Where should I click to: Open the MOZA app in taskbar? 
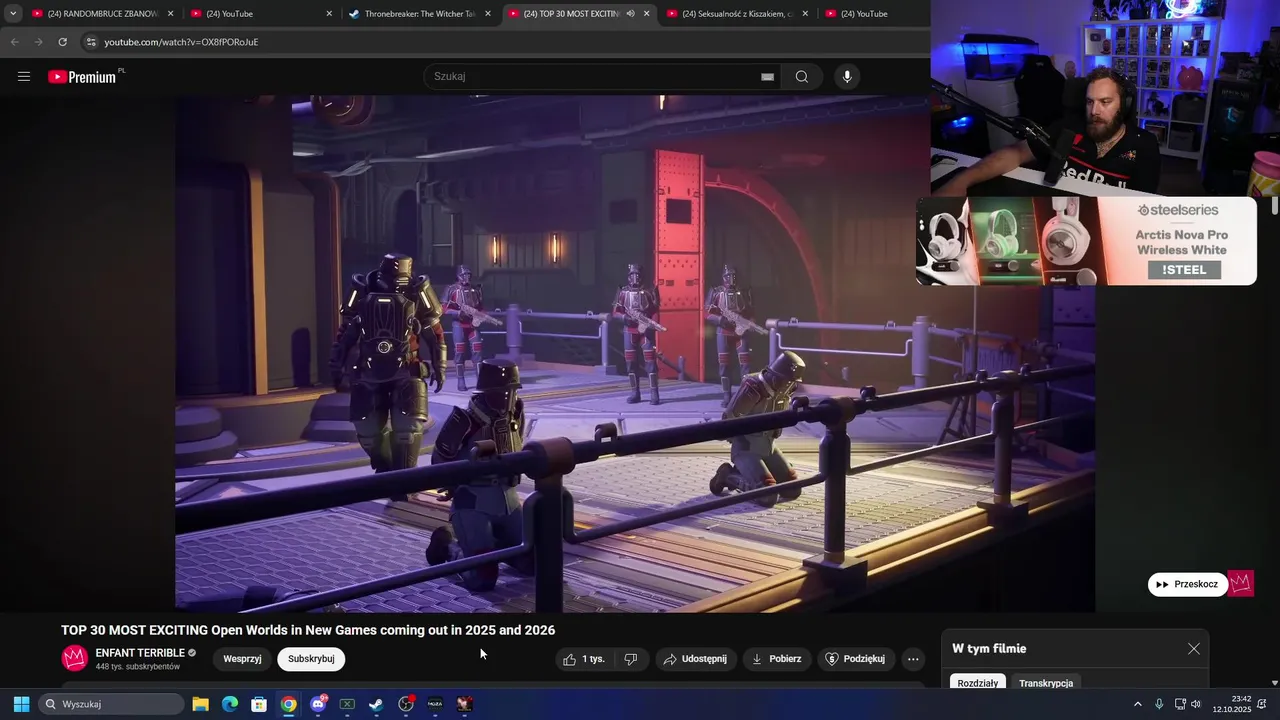click(x=435, y=704)
